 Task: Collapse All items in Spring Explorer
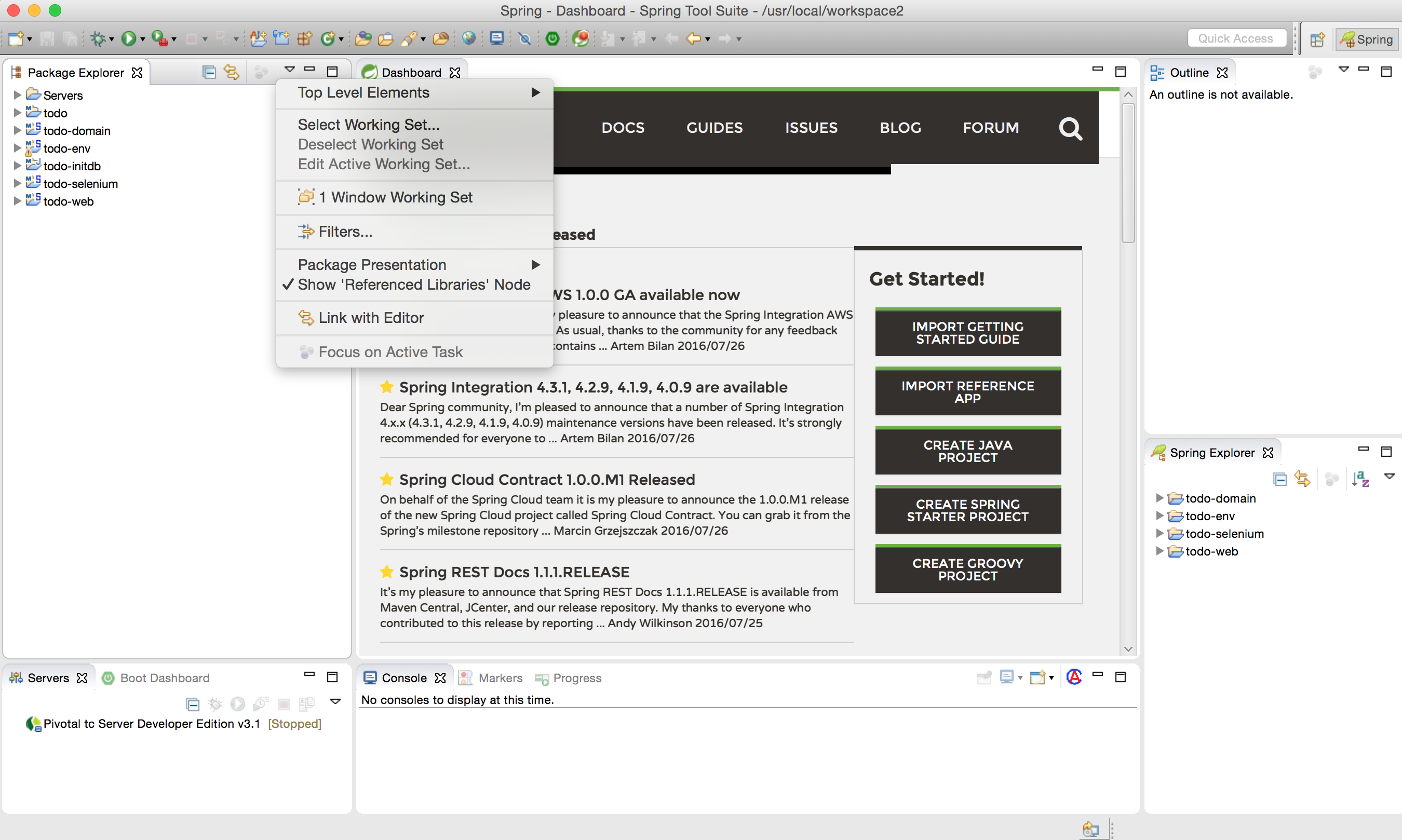click(x=1279, y=478)
